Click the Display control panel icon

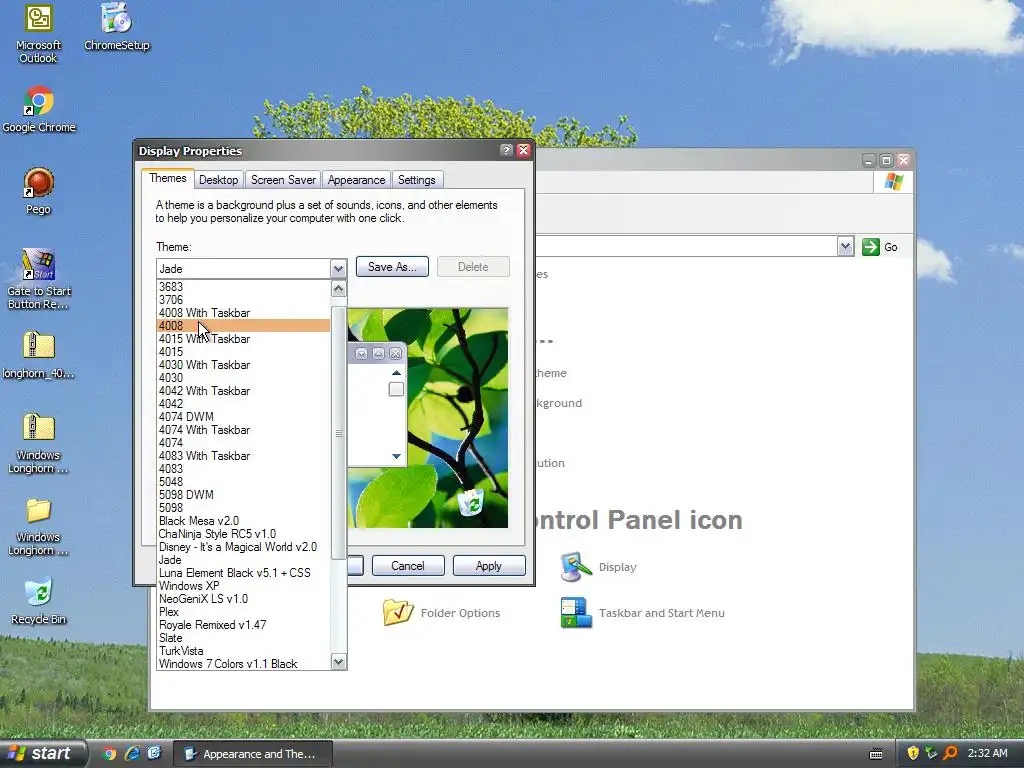click(598, 567)
